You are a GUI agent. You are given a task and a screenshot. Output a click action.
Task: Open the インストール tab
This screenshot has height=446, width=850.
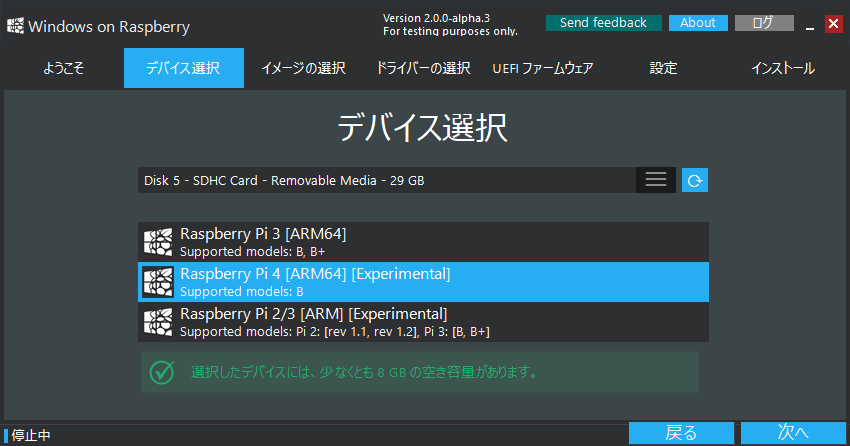point(783,68)
